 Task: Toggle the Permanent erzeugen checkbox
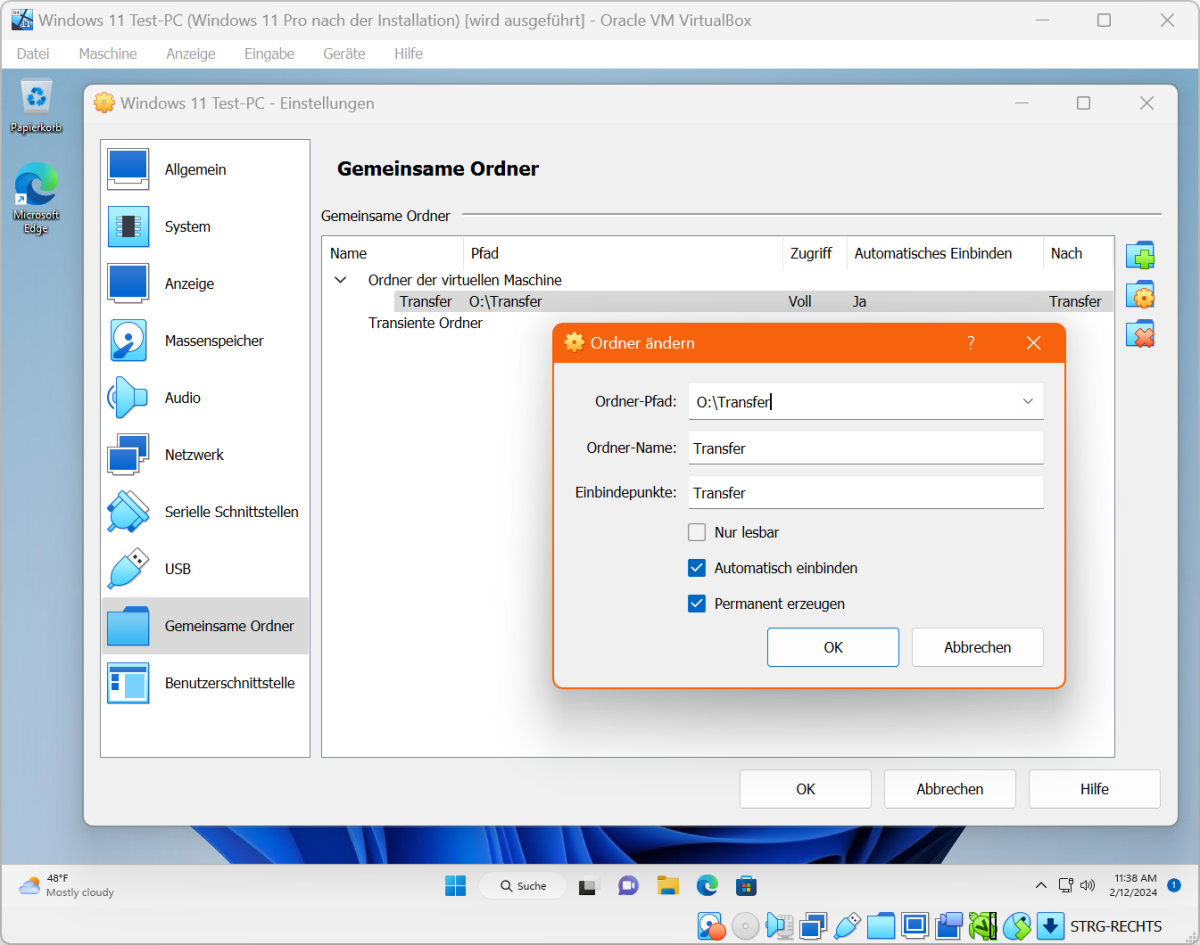(697, 604)
